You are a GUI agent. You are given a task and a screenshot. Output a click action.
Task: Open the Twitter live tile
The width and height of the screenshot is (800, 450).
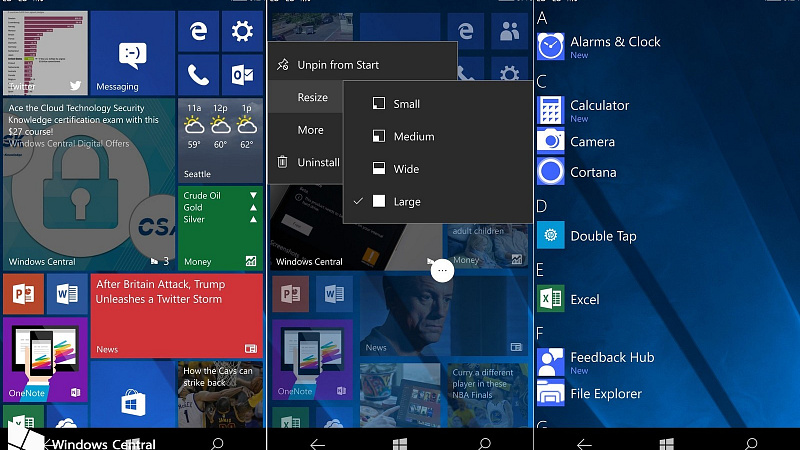pos(45,53)
